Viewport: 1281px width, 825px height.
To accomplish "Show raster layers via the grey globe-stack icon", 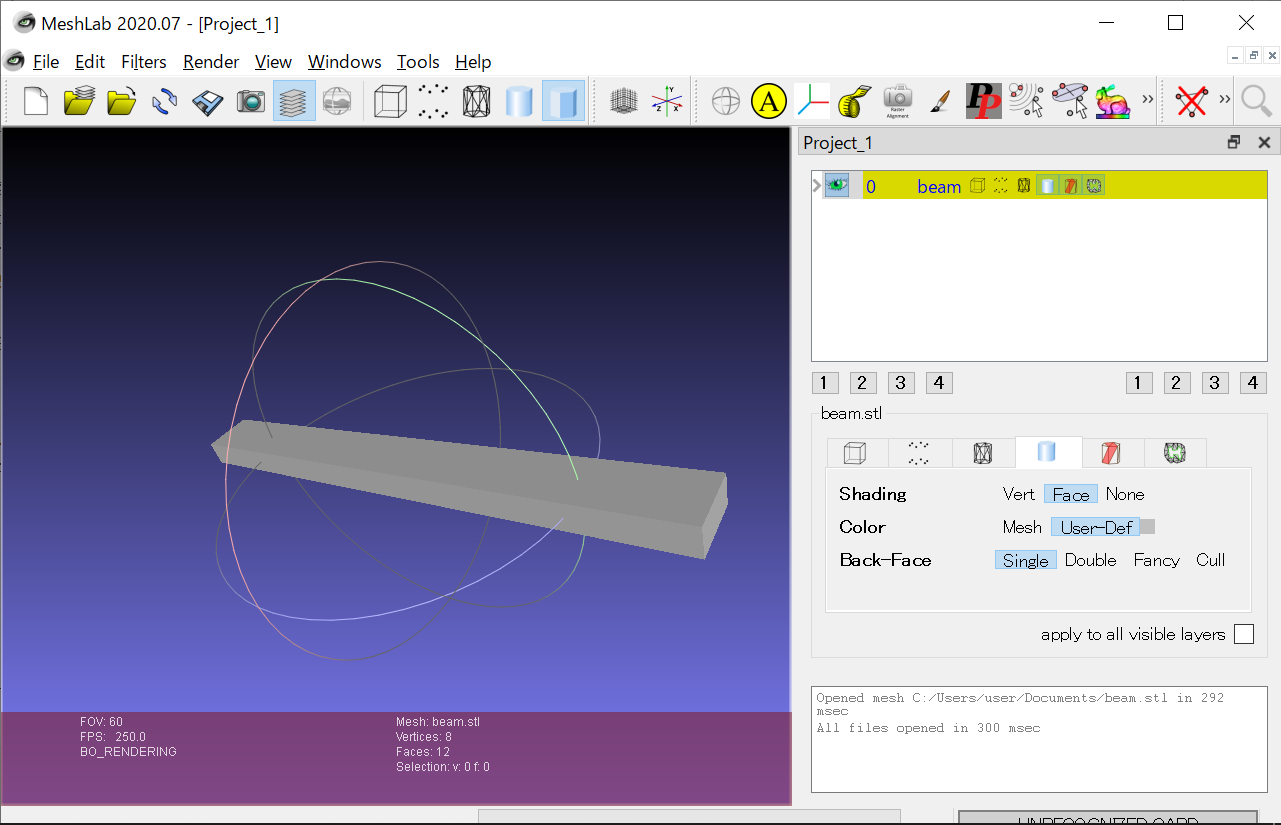I will (x=337, y=101).
